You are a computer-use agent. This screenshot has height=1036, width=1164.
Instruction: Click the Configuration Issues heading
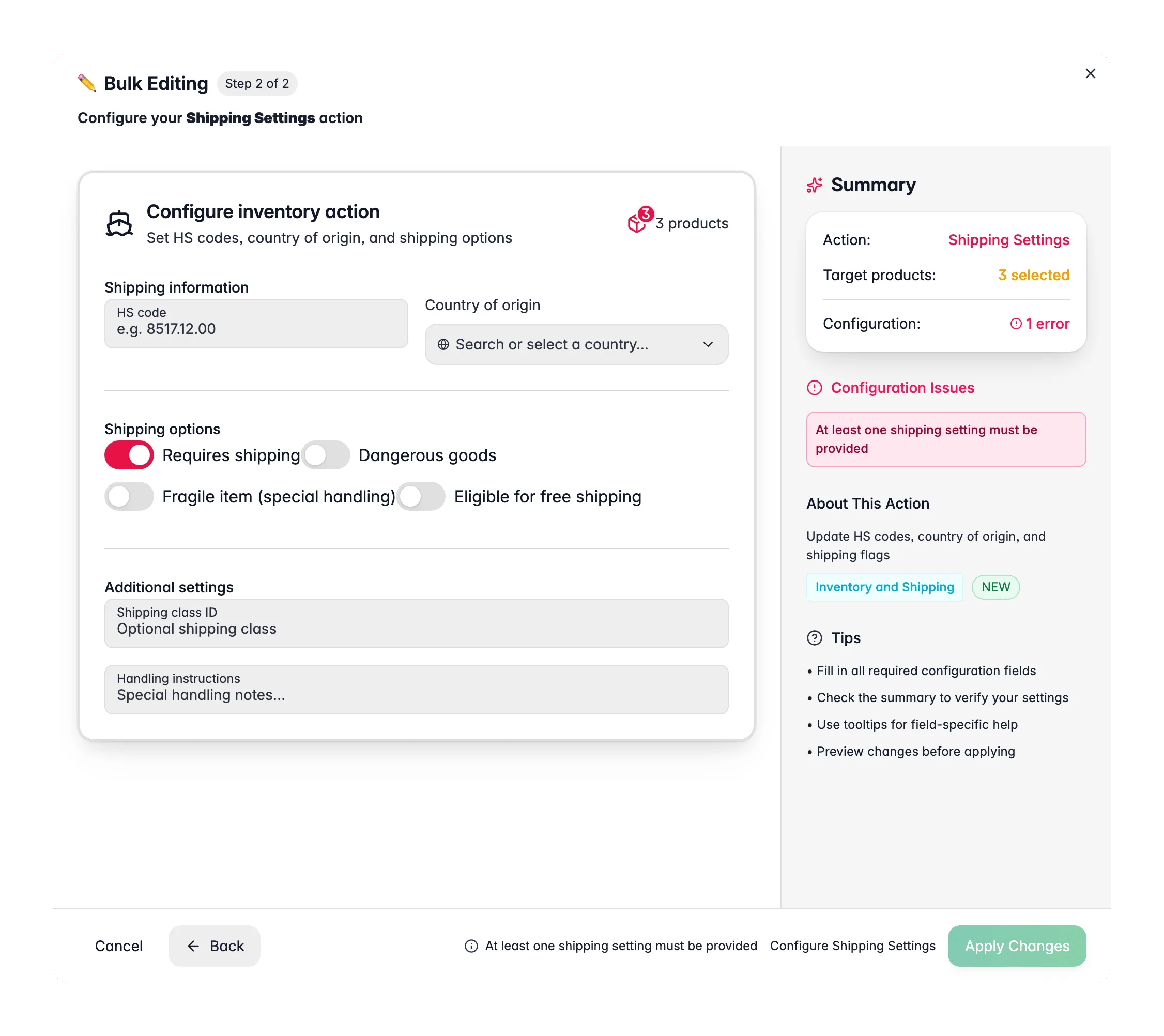(902, 388)
